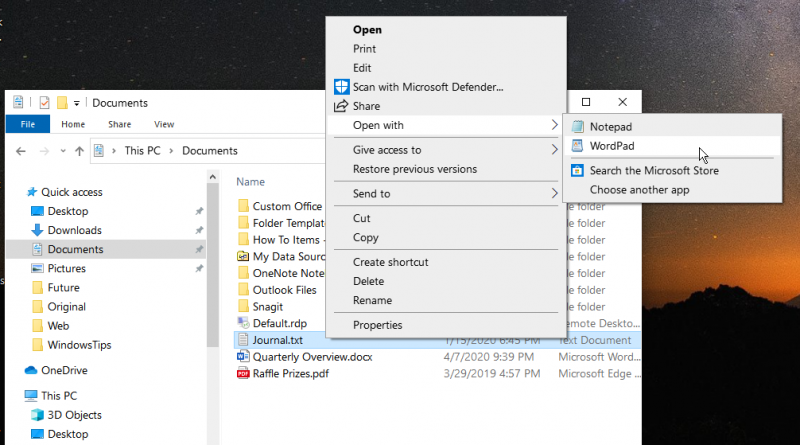
Task: Click the address bar location icon
Action: click(99, 151)
